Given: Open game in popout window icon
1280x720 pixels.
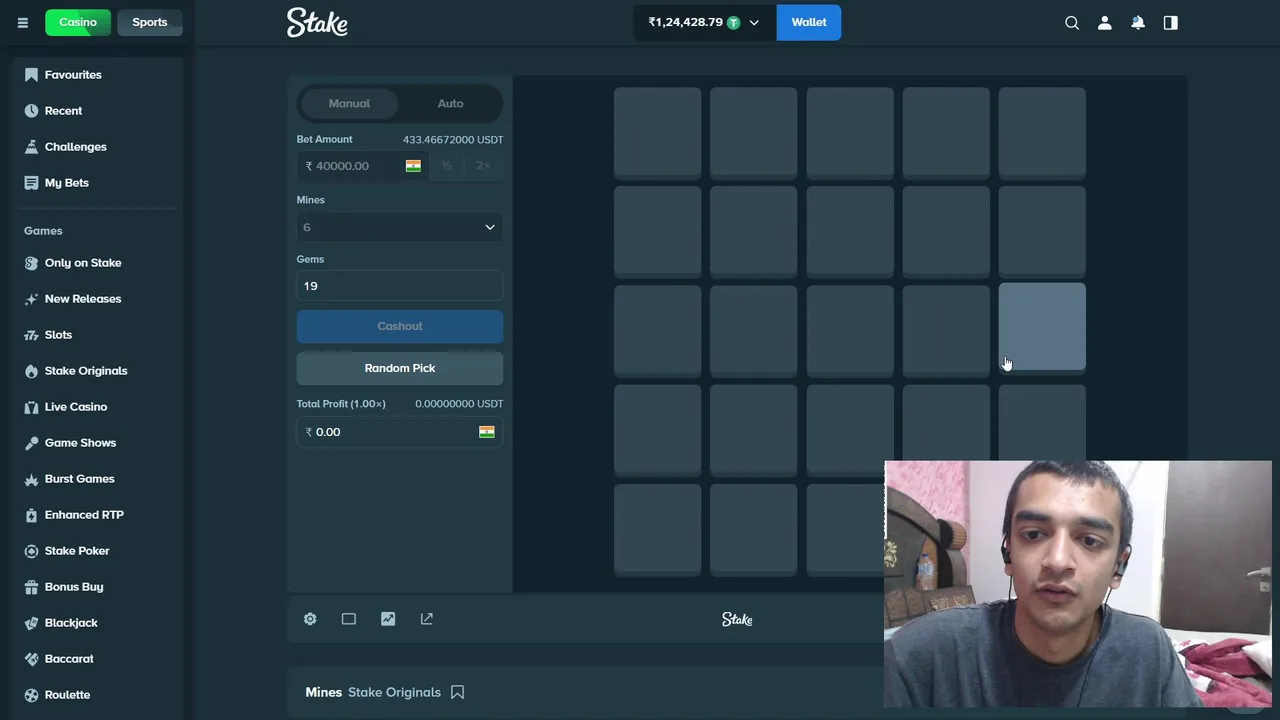Looking at the screenshot, I should point(427,619).
